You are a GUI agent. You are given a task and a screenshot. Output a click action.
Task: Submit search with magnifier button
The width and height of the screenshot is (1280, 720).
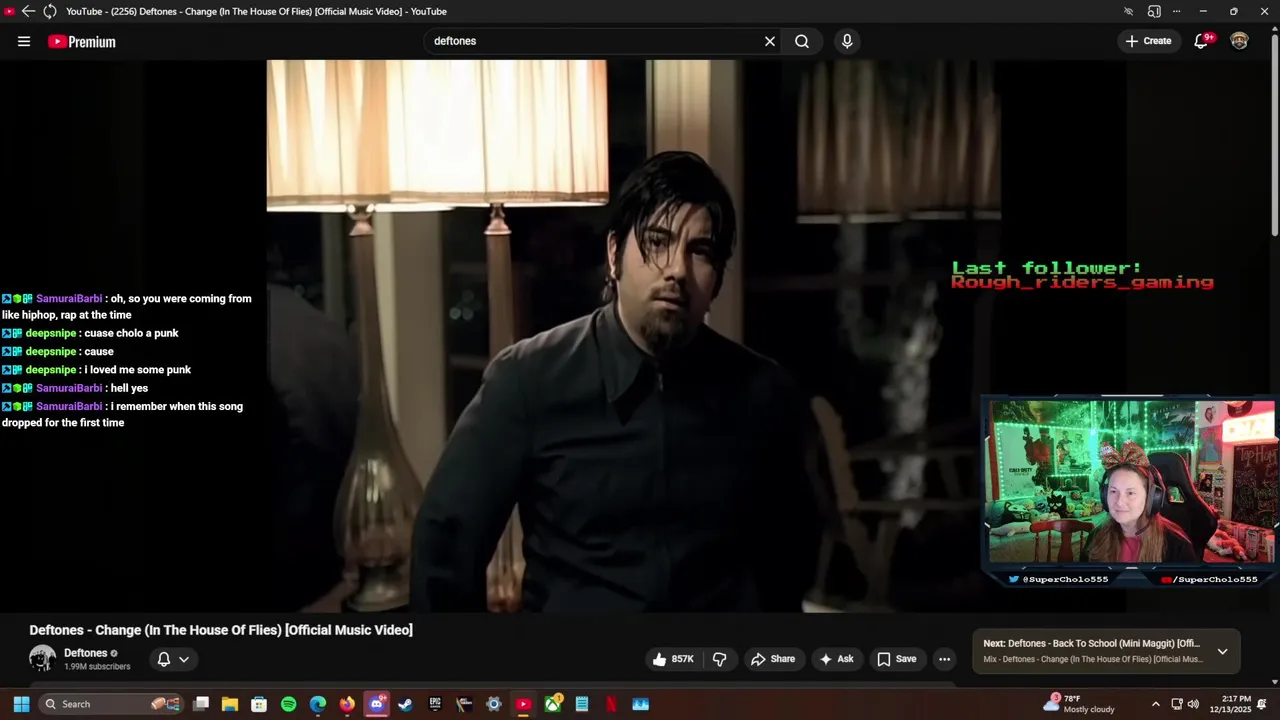pos(802,41)
